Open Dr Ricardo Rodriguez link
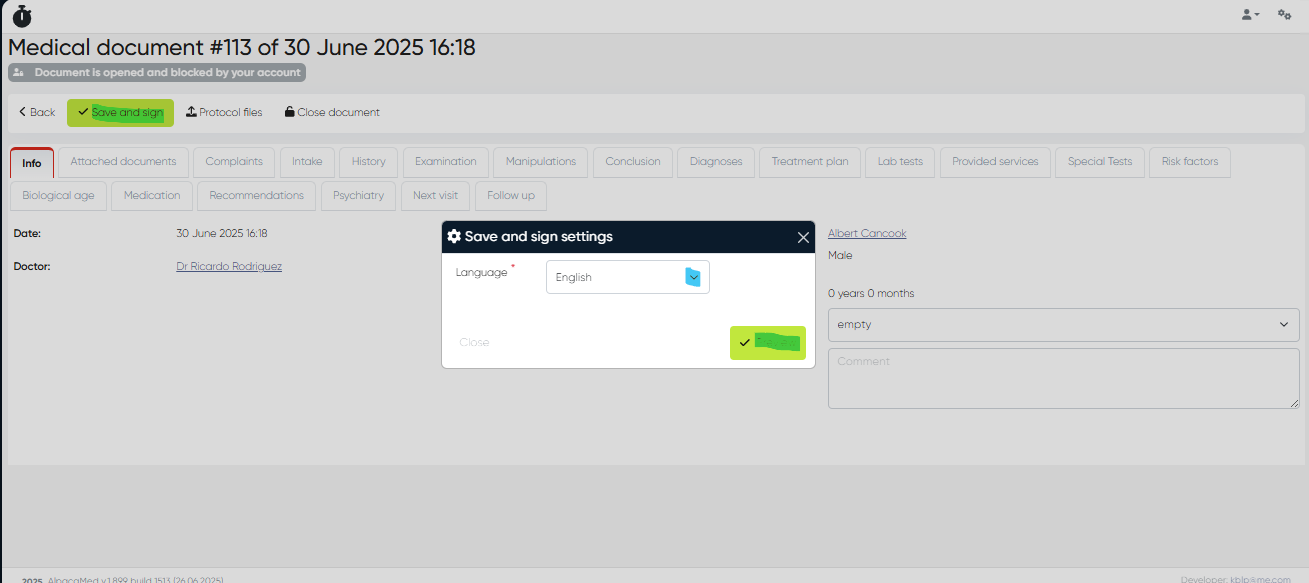This screenshot has height=583, width=1309. click(229, 267)
